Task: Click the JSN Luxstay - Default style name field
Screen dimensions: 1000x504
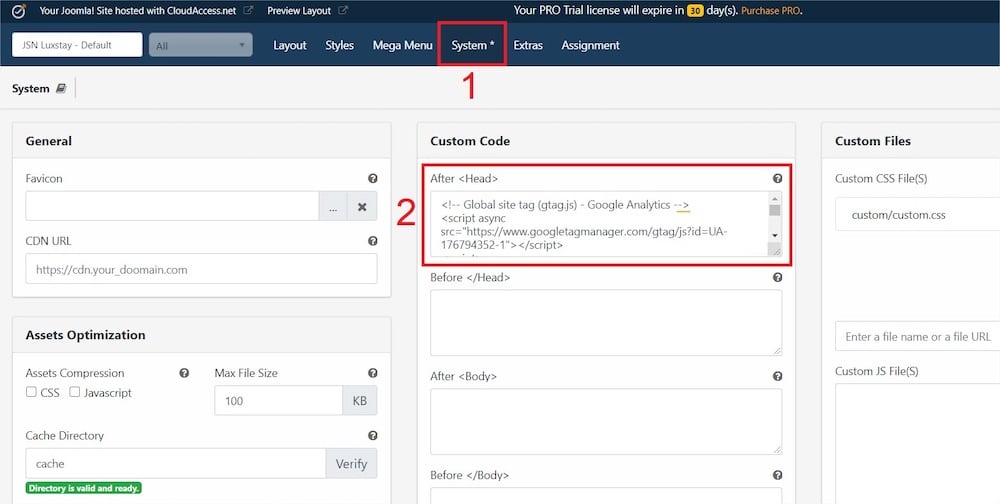Action: [x=77, y=45]
